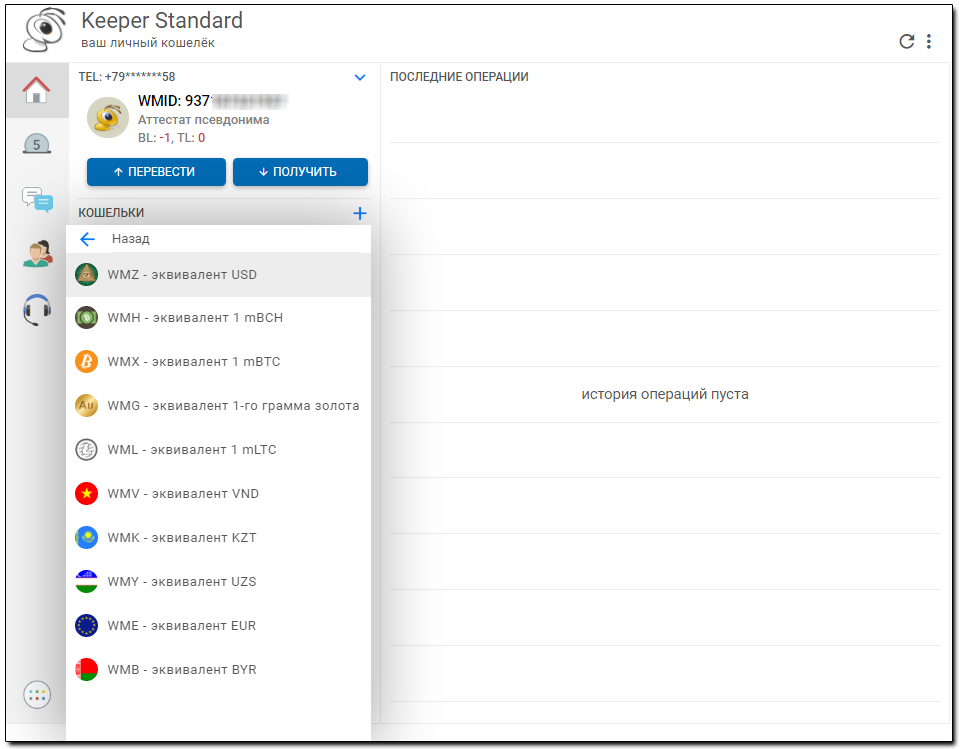Click the WMH bitcoin cash icon
Screen dimensions: 960x749
[86, 317]
